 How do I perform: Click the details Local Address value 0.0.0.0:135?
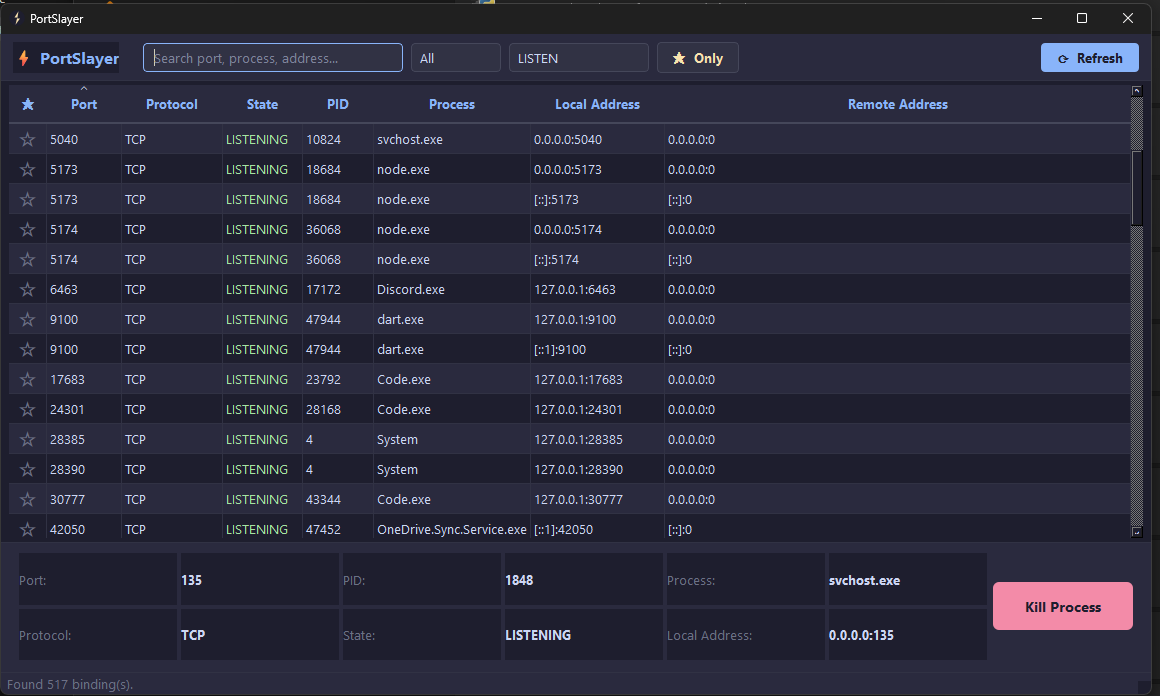click(860, 635)
